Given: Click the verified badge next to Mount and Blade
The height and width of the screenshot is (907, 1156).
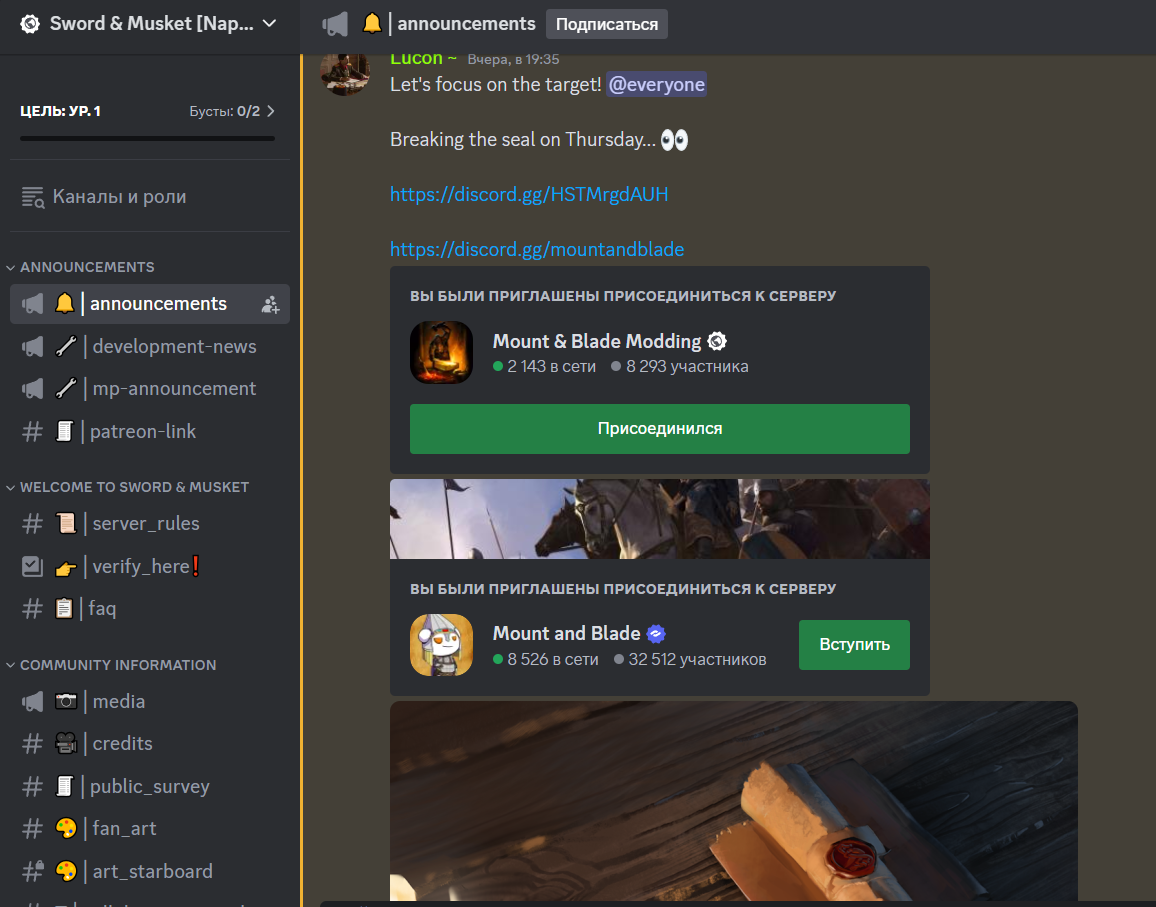Looking at the screenshot, I should tap(656, 633).
